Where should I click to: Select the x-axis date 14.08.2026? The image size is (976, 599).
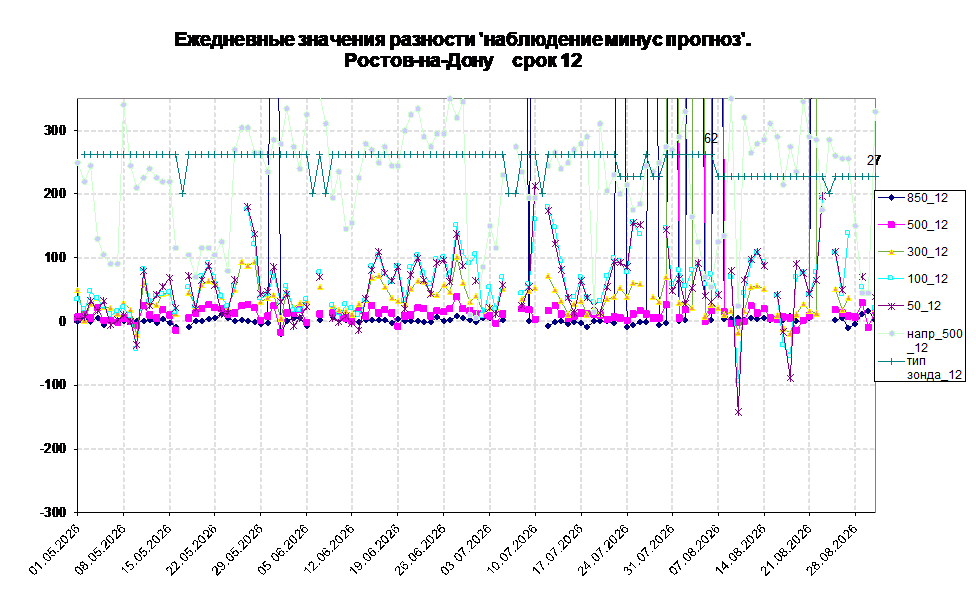(x=741, y=549)
